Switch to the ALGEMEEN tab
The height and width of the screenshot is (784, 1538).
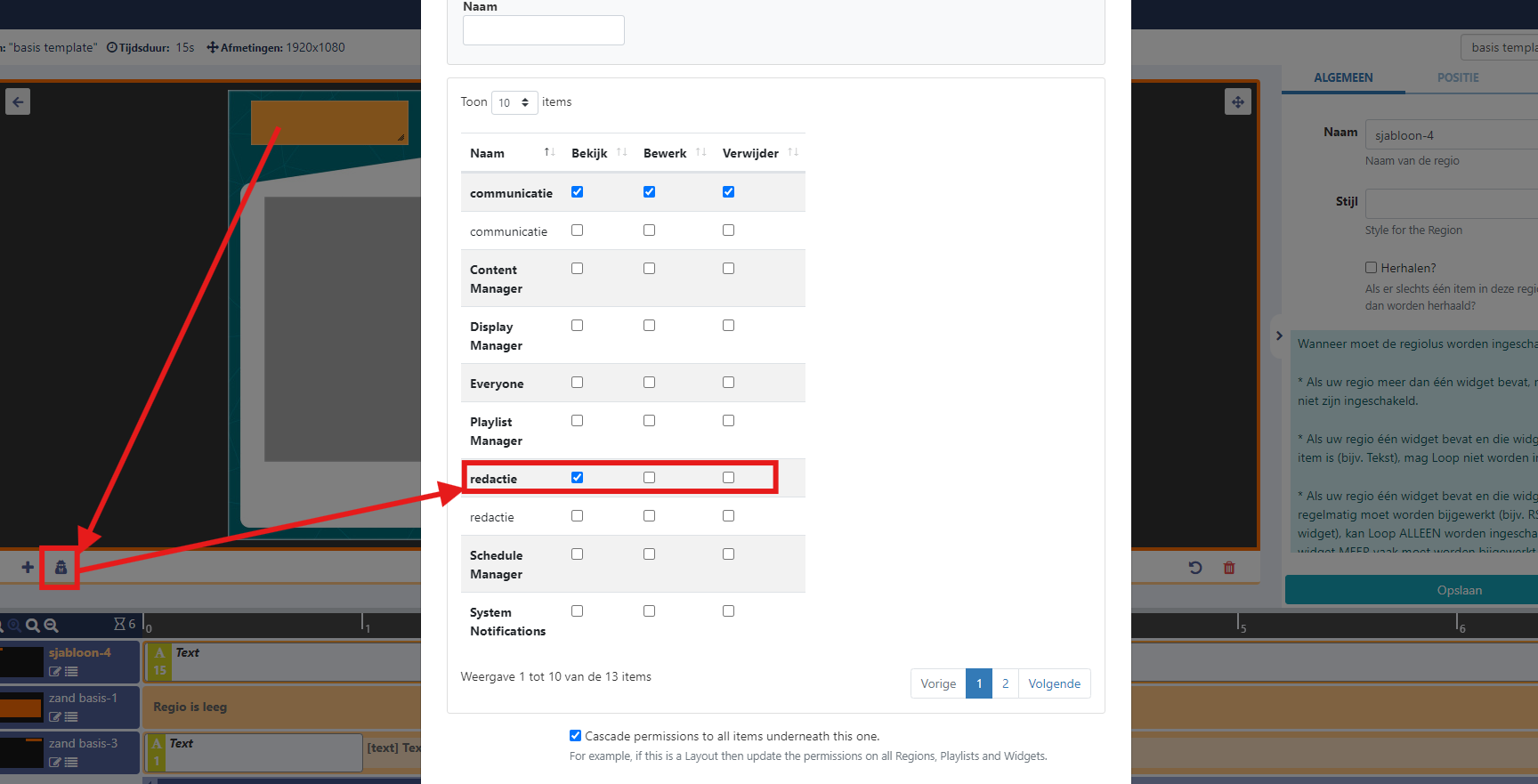click(x=1343, y=77)
